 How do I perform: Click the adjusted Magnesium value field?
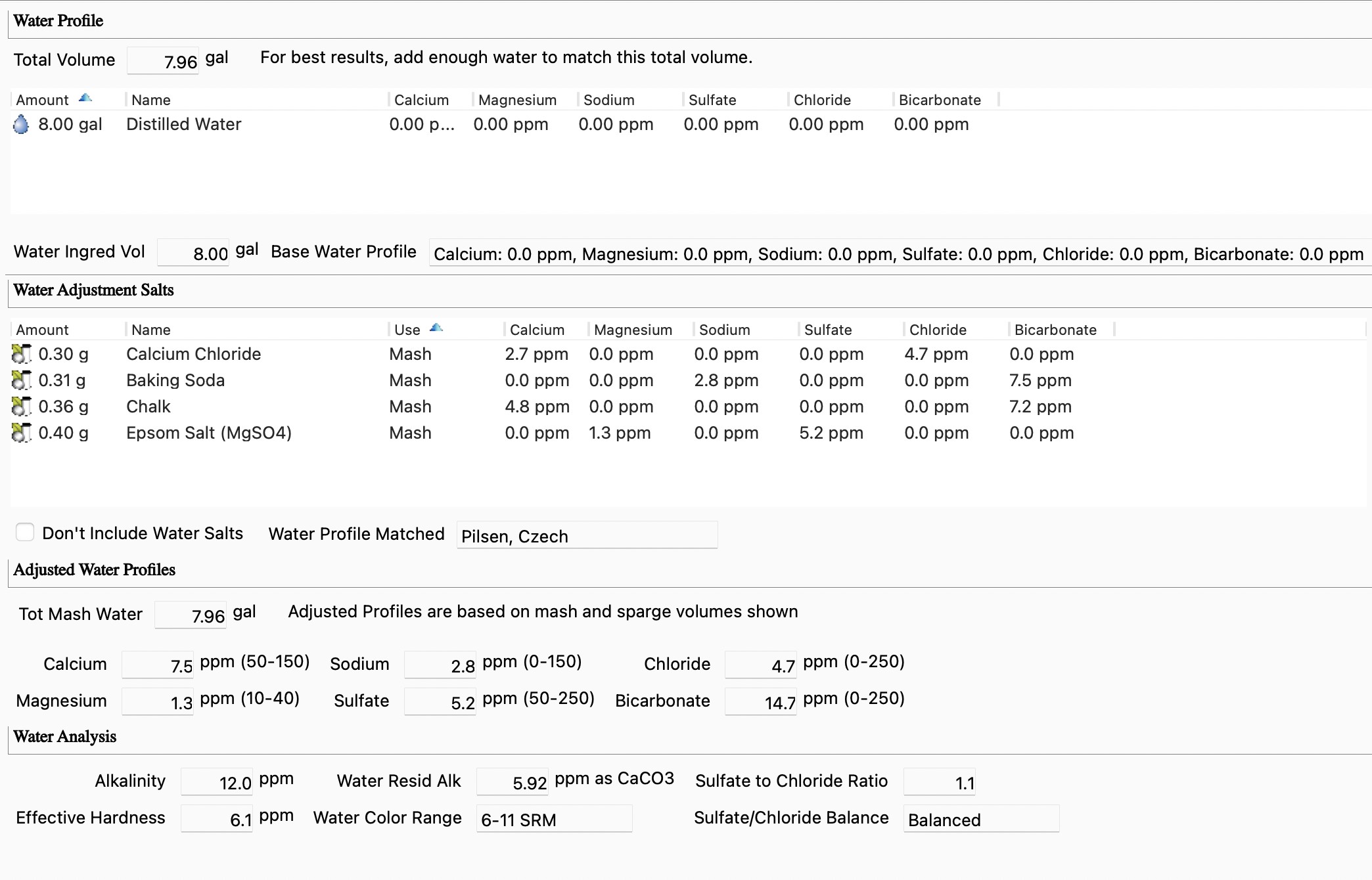pos(158,702)
